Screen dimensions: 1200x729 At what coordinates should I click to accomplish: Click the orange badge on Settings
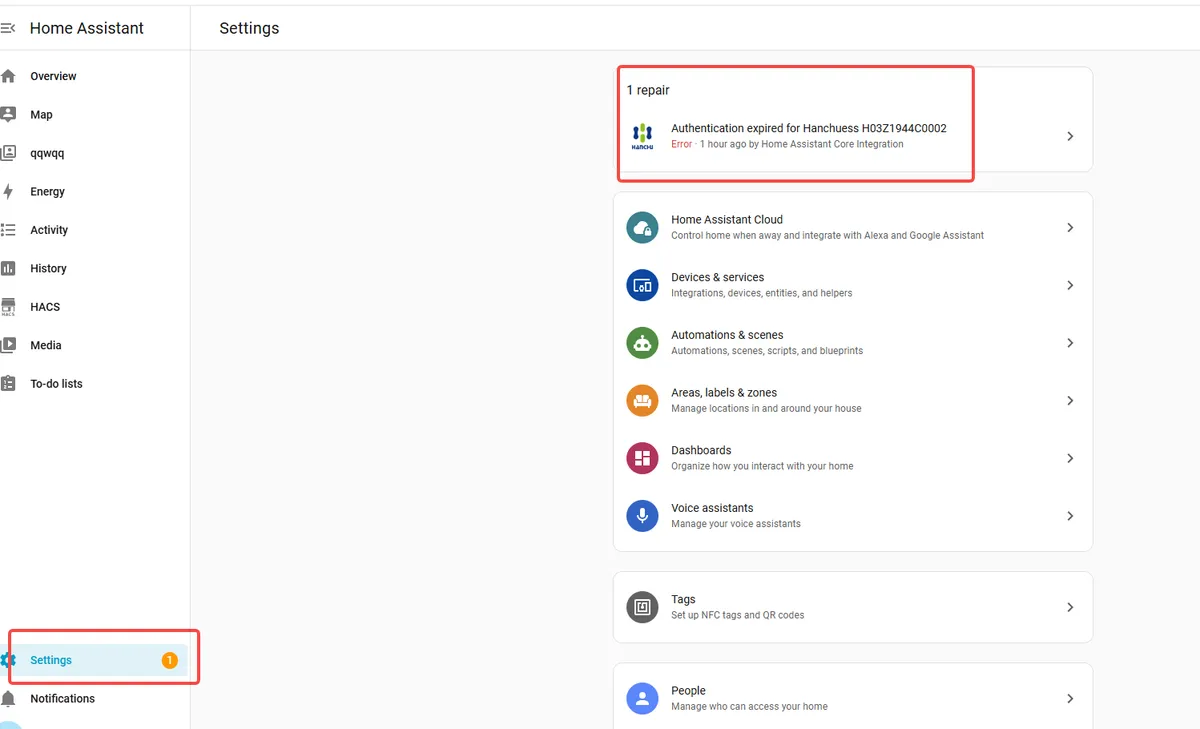click(x=169, y=660)
